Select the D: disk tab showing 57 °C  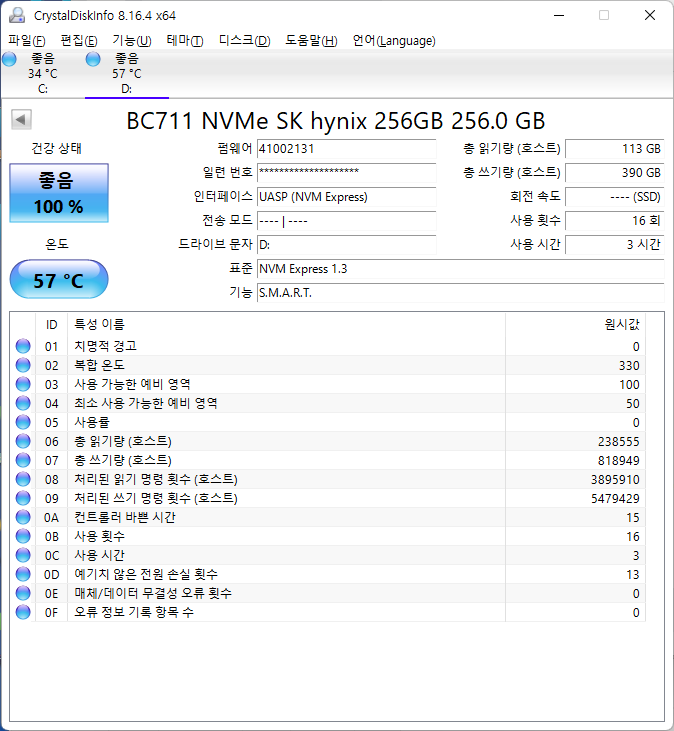pyautogui.click(x=127, y=73)
